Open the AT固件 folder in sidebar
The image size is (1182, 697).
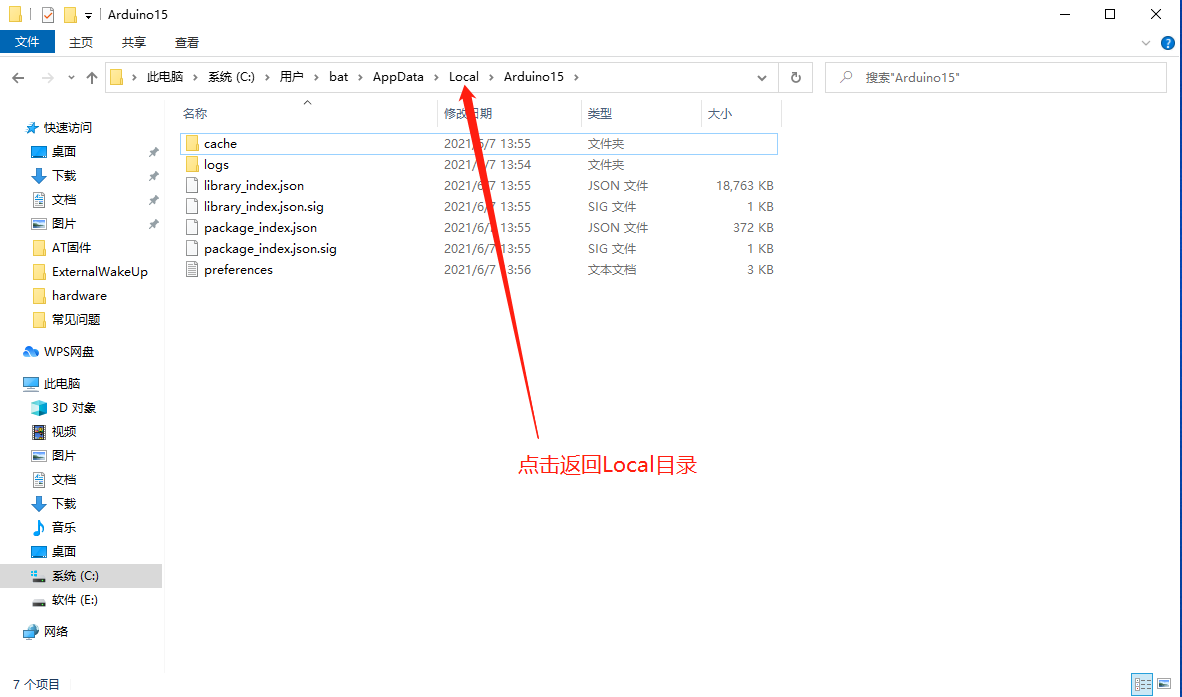click(62, 248)
